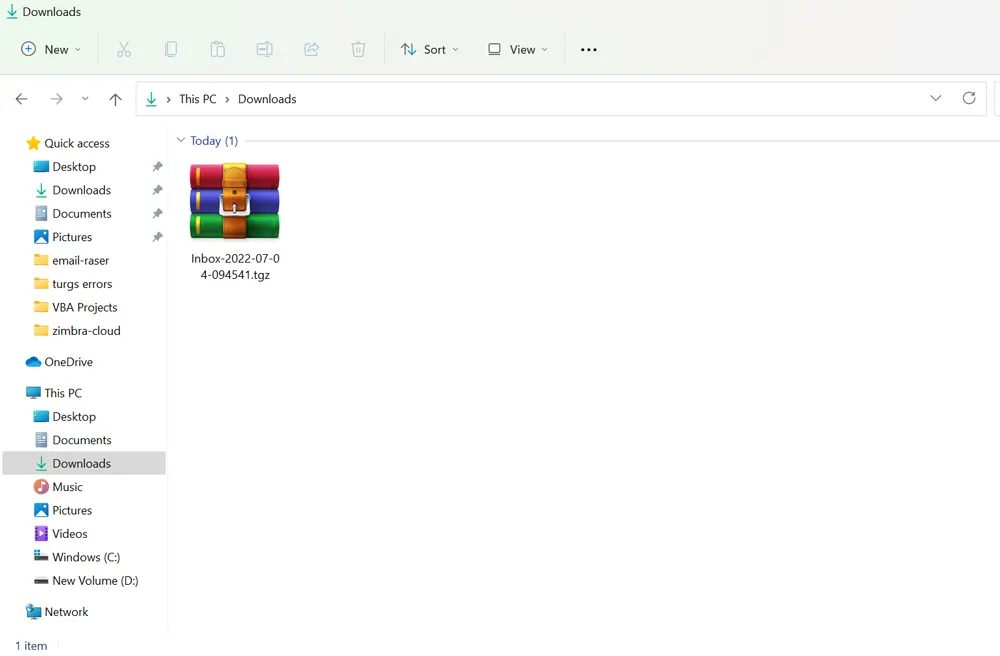
Task: Collapse the Today group chevron
Action: (x=181, y=141)
